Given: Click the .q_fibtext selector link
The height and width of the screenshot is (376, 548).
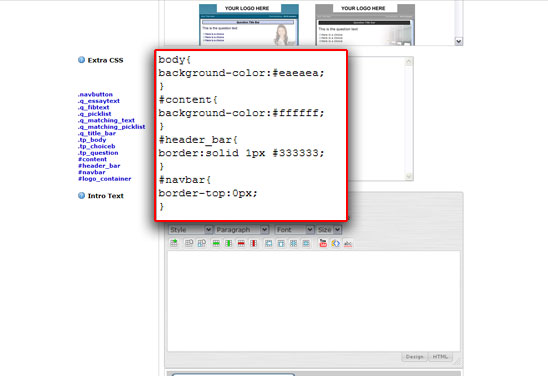Looking at the screenshot, I should pos(93,107).
